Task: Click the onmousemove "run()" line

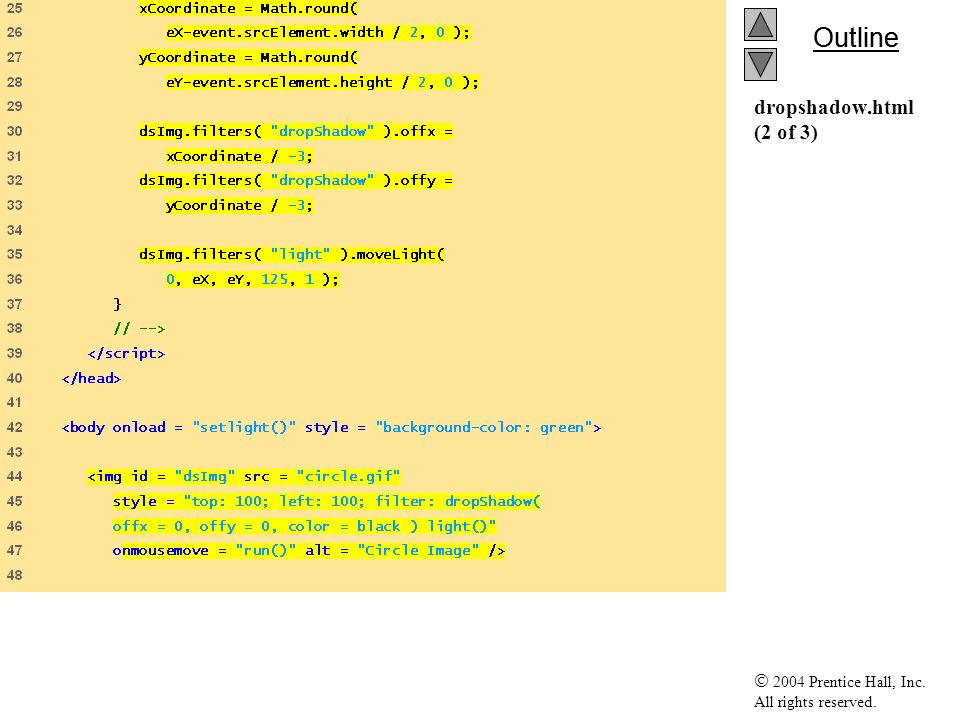Action: pos(309,550)
